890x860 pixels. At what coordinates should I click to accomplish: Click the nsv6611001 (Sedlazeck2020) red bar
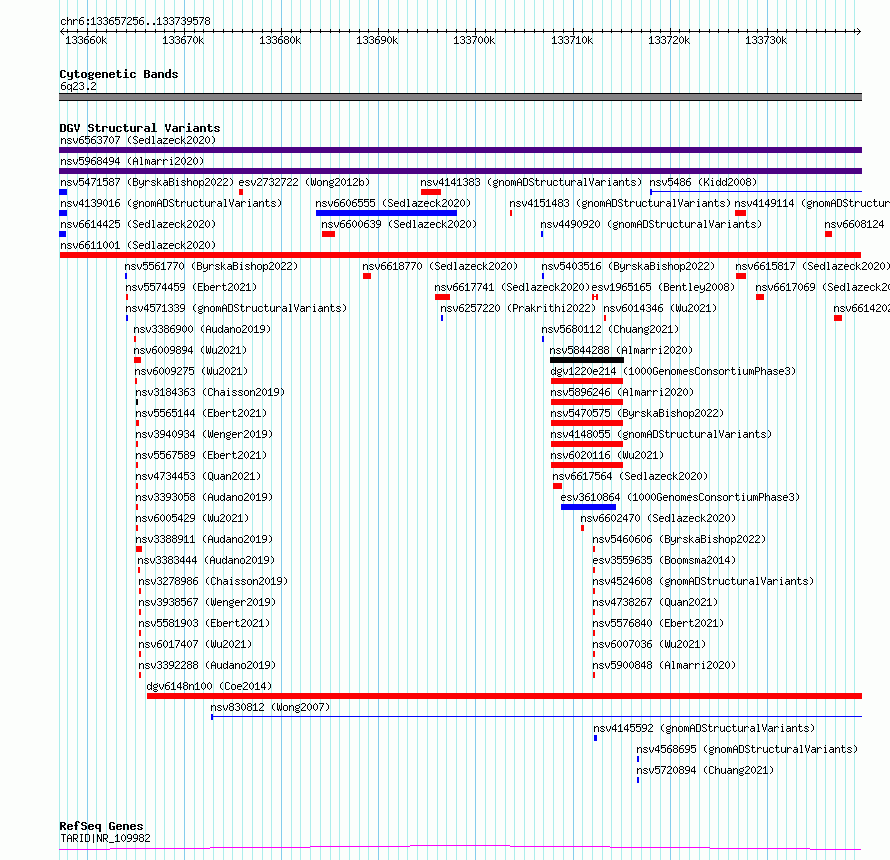point(460,255)
